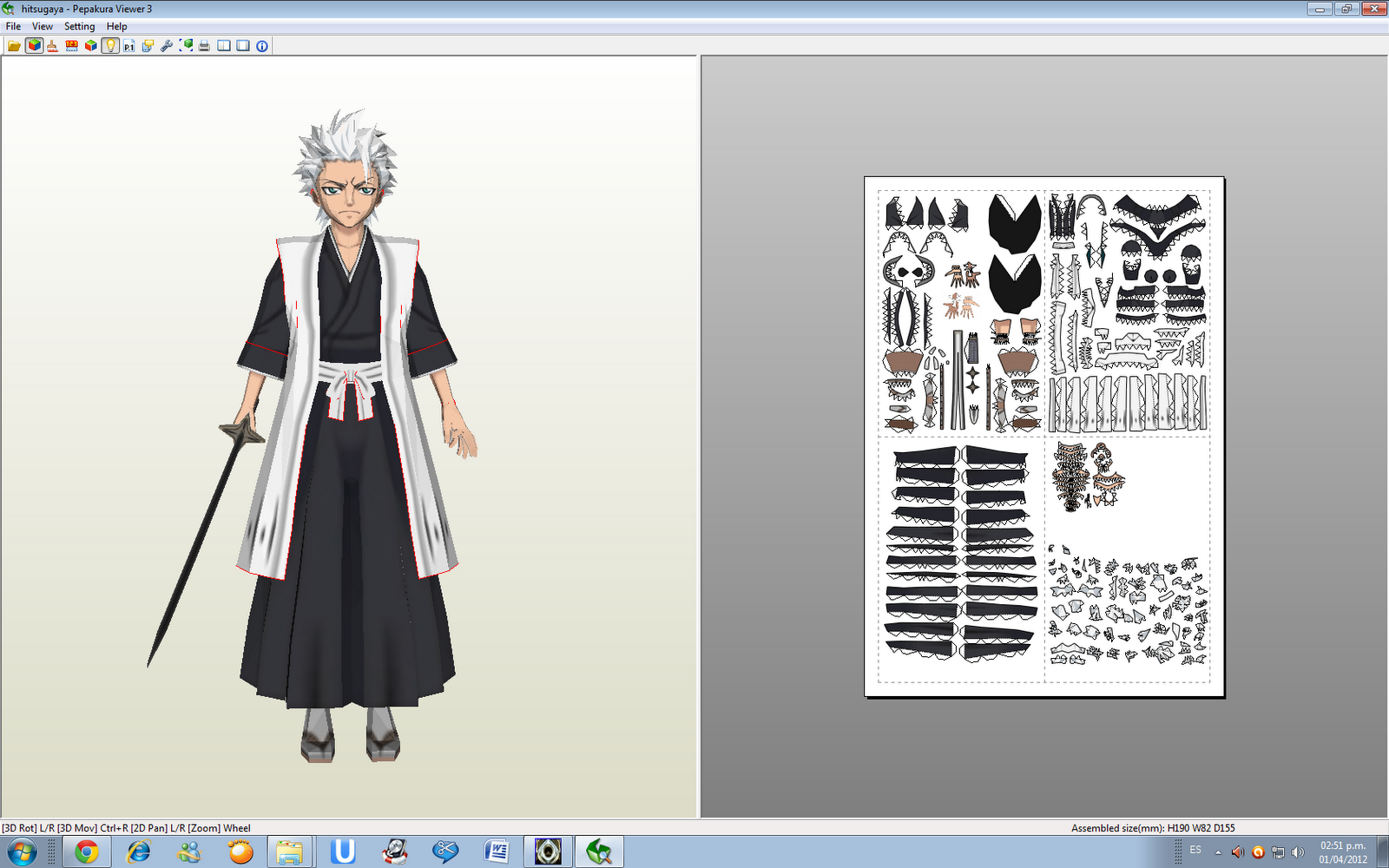This screenshot has height=868, width=1389.
Task: Toggle the light bulb shading option
Action: [110, 46]
